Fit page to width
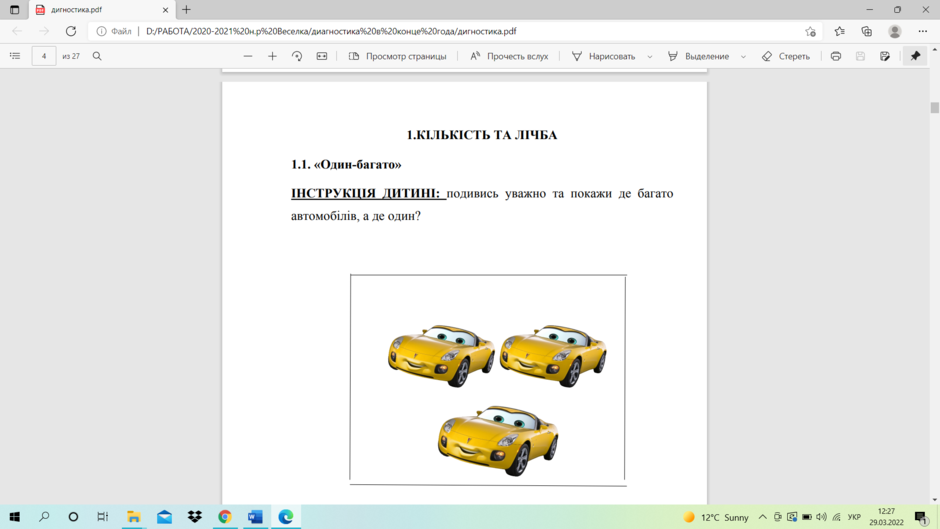The width and height of the screenshot is (940, 529). tap(322, 56)
